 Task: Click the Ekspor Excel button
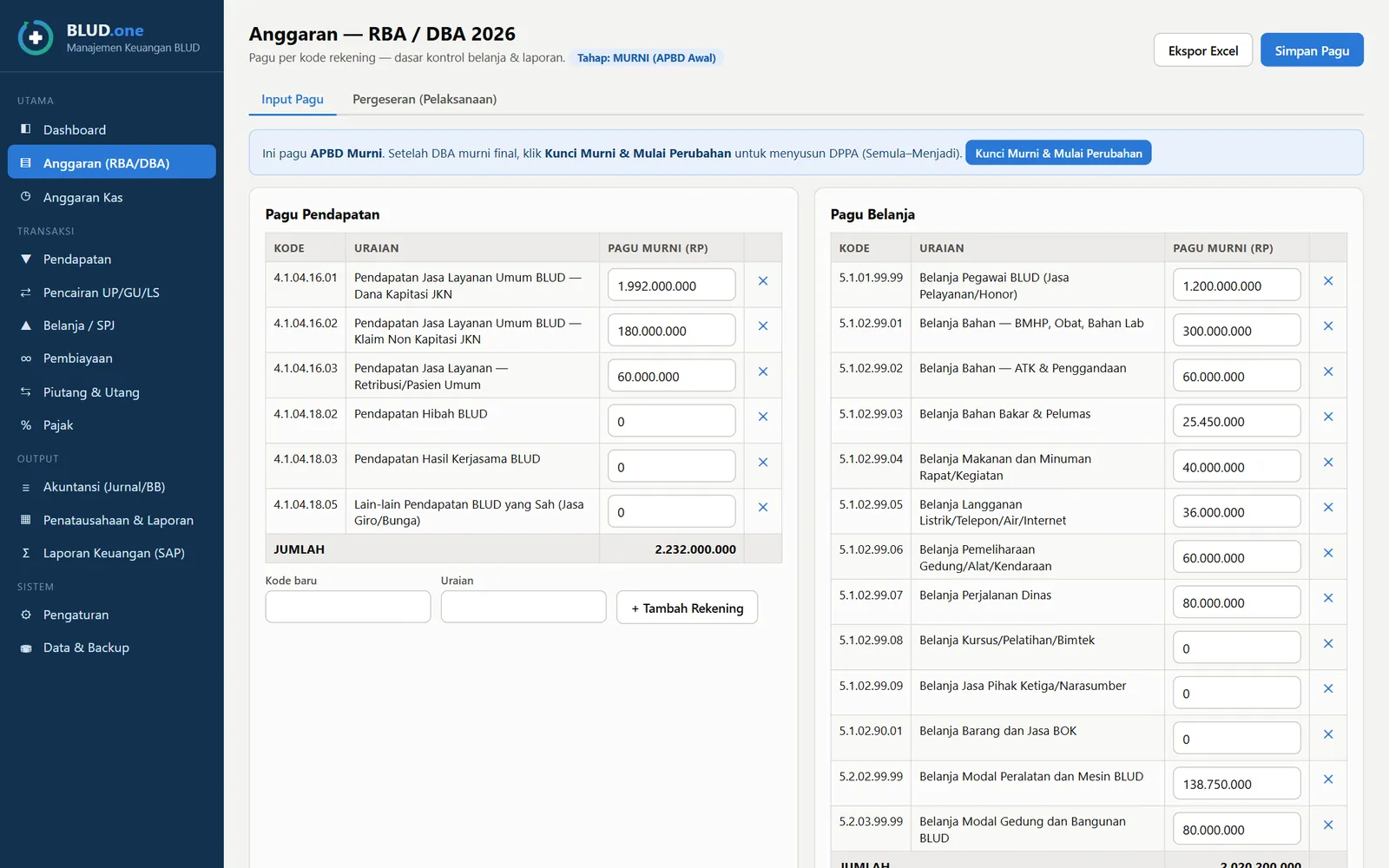click(1203, 50)
